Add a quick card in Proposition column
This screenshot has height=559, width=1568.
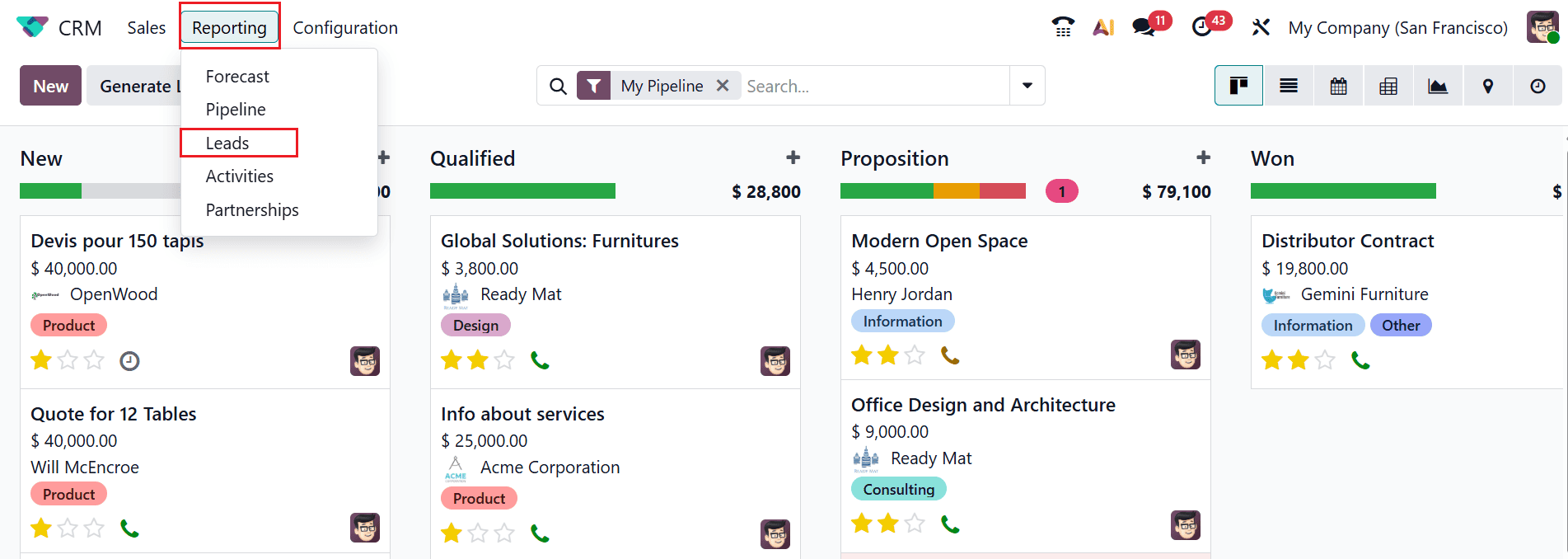[1203, 157]
